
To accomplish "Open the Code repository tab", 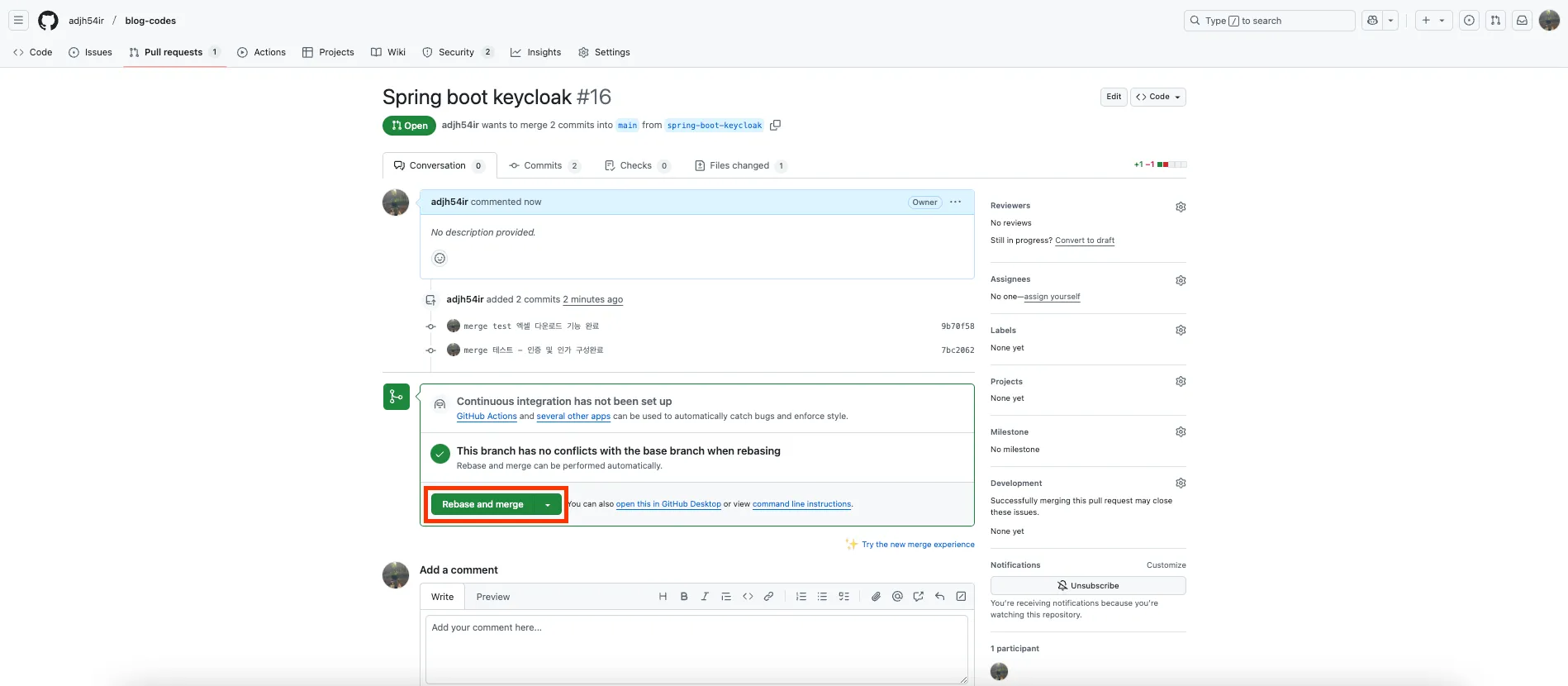I will tap(33, 52).
